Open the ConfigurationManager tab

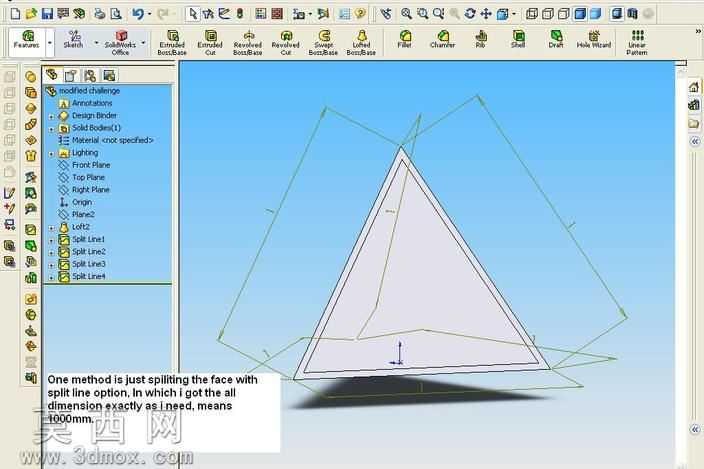click(90, 75)
